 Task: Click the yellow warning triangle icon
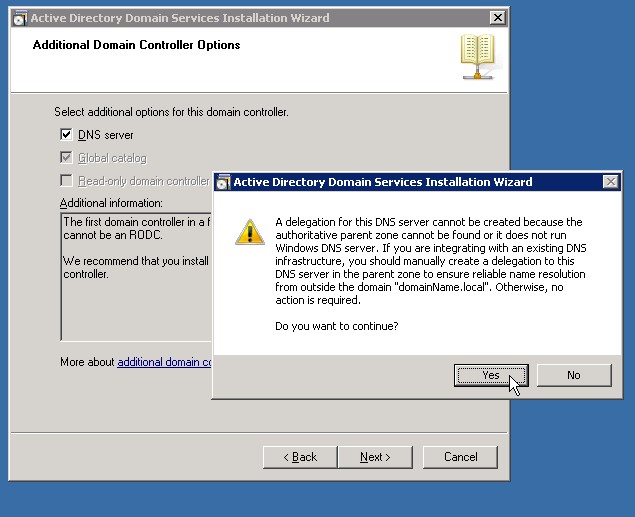coord(249,231)
